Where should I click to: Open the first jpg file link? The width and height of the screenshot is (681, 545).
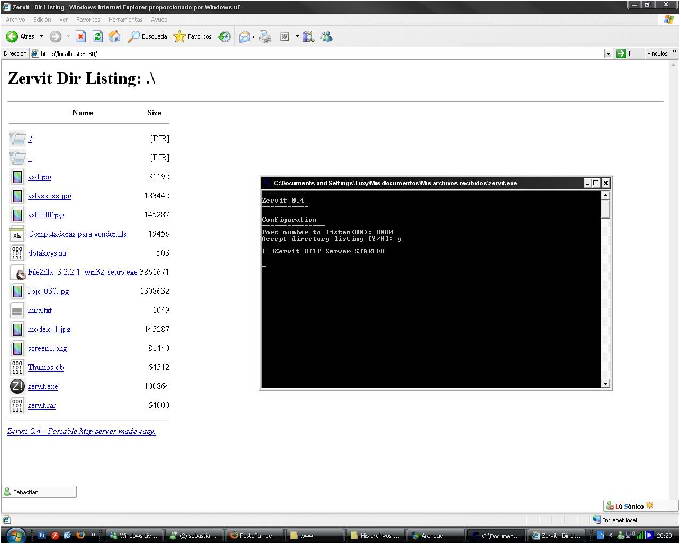pos(40,177)
